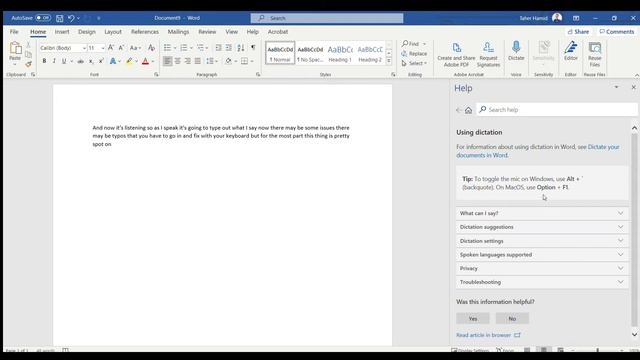Apply superscript formatting

coord(101,61)
